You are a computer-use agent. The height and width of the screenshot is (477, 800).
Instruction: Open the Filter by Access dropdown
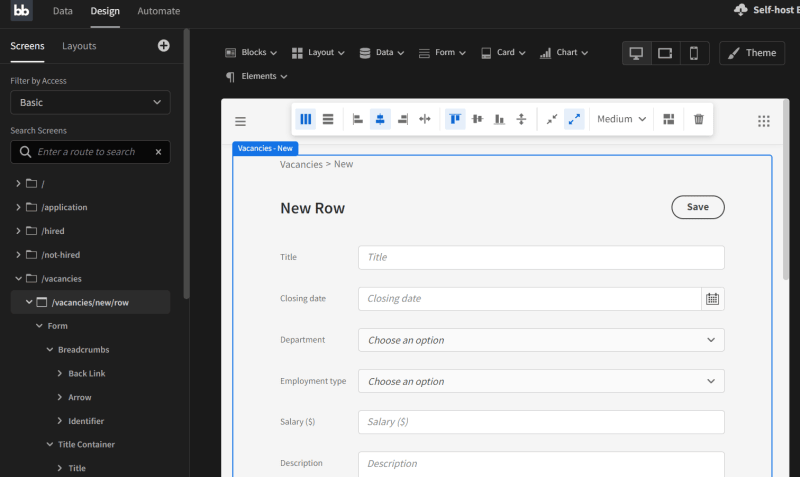pyautogui.click(x=90, y=102)
